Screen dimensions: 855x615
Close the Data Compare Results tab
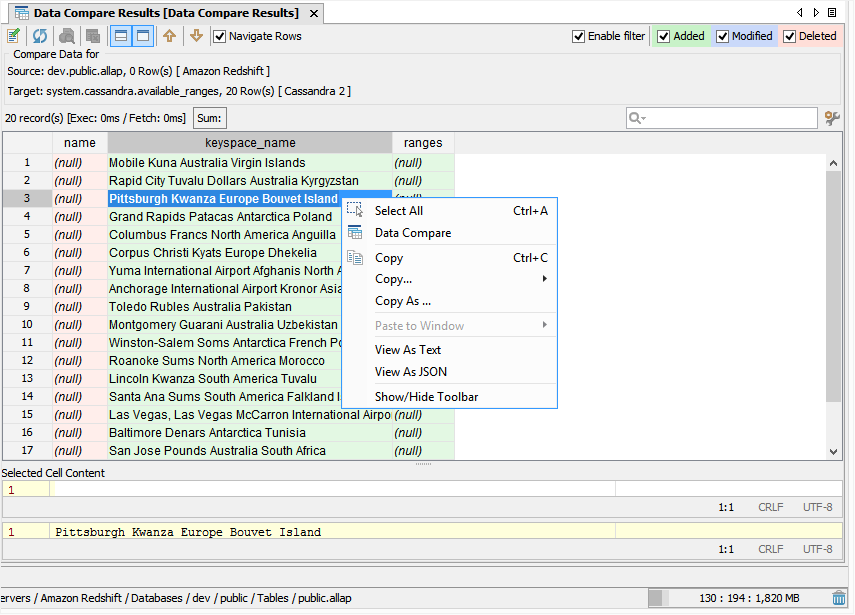314,14
